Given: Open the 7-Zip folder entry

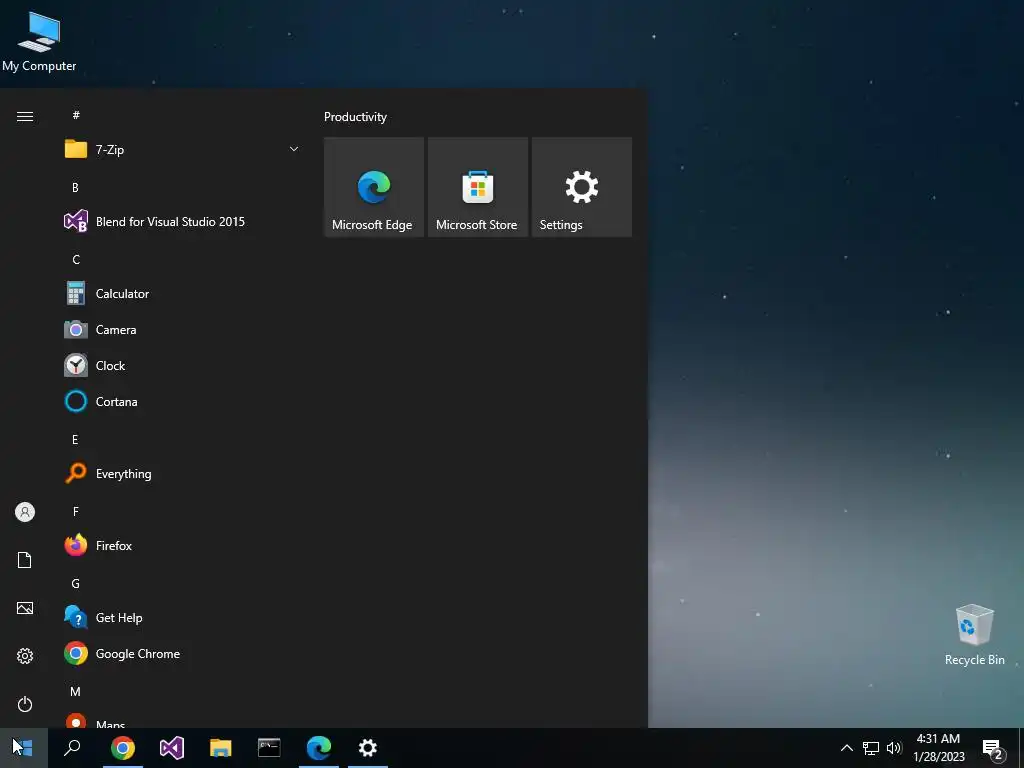Looking at the screenshot, I should click(182, 149).
